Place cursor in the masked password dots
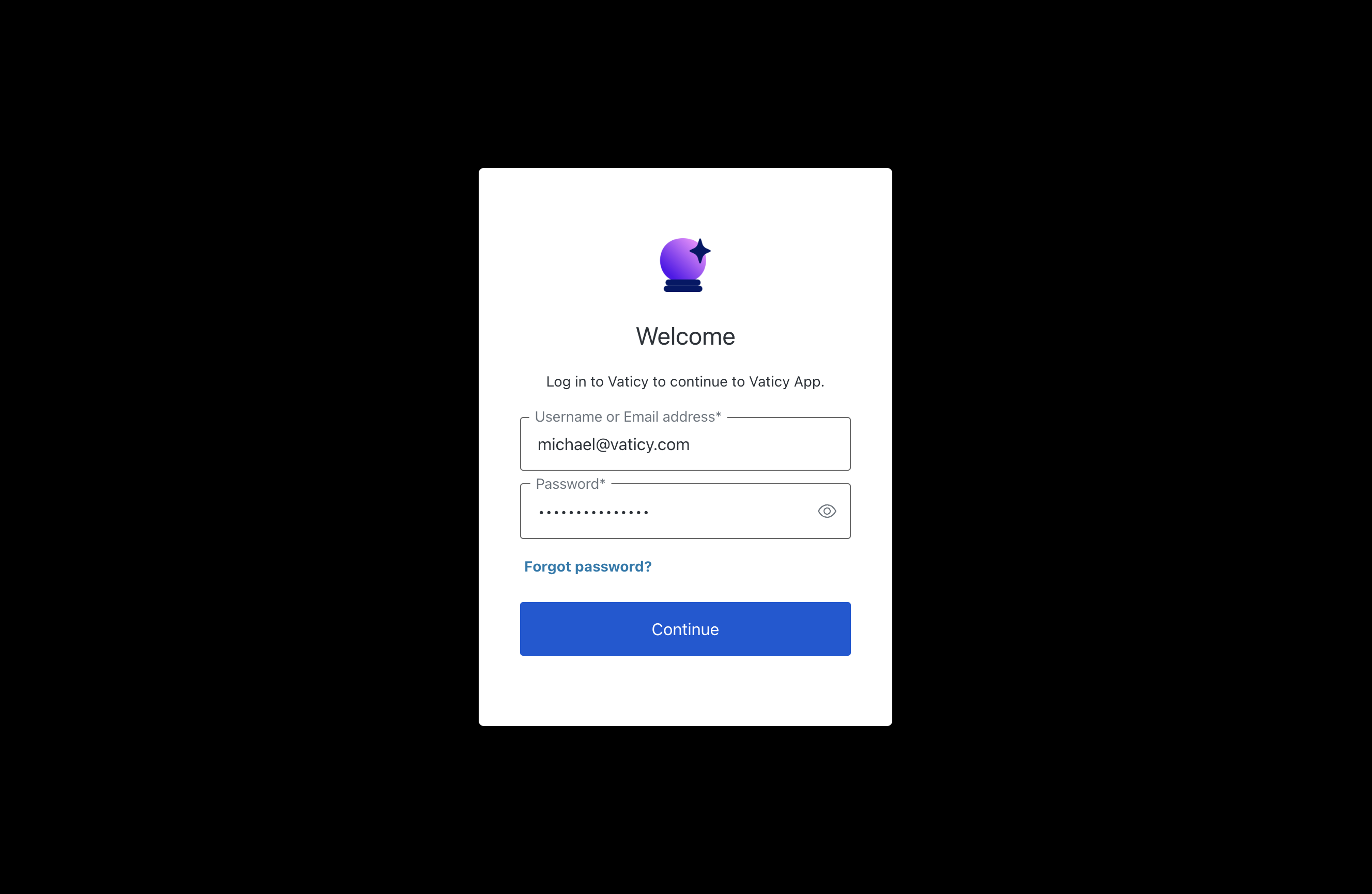Image resolution: width=1372 pixels, height=894 pixels. click(x=594, y=512)
